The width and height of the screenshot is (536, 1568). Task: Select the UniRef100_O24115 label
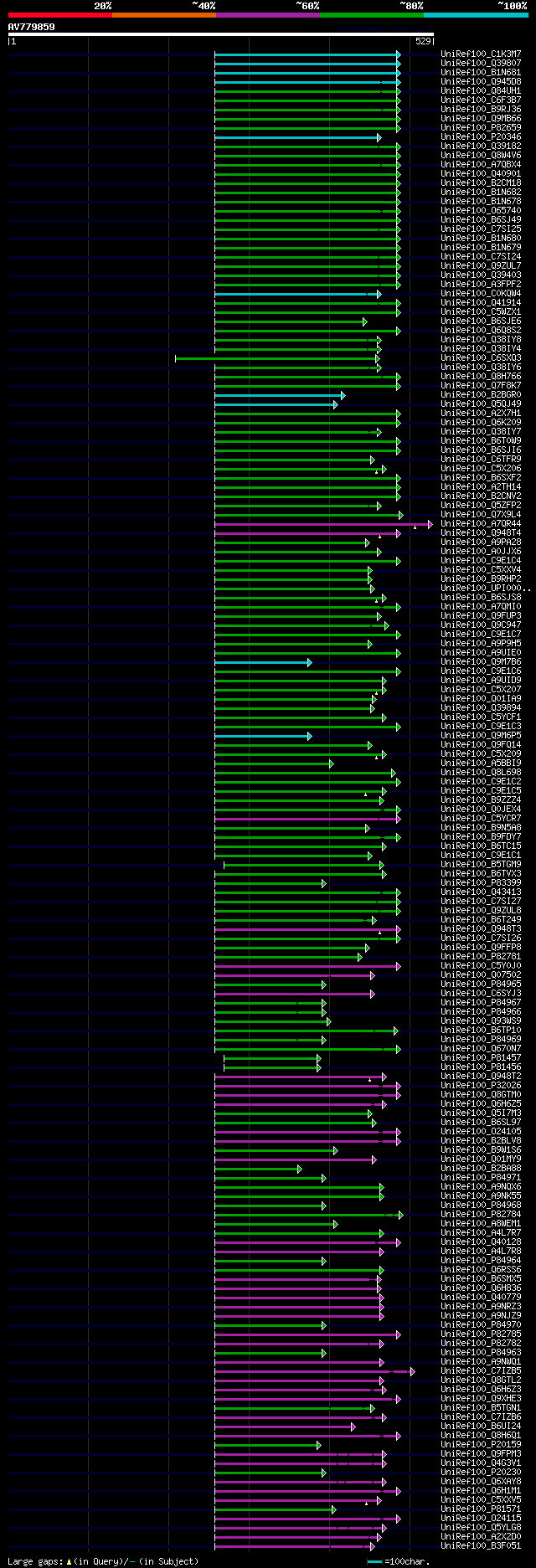pos(481,1519)
